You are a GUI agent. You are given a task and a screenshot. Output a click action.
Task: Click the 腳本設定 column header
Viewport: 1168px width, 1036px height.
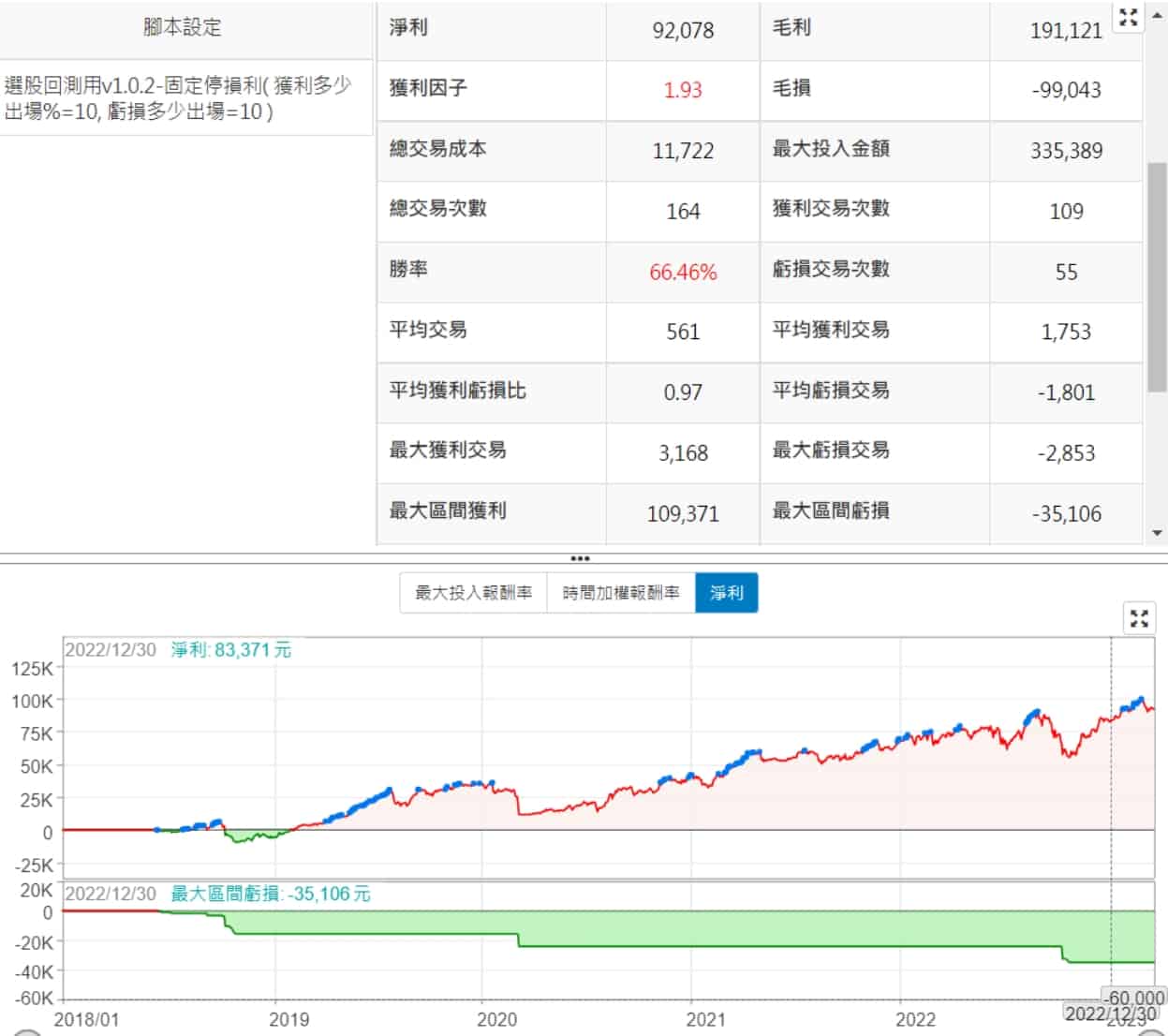pyautogui.click(x=184, y=28)
